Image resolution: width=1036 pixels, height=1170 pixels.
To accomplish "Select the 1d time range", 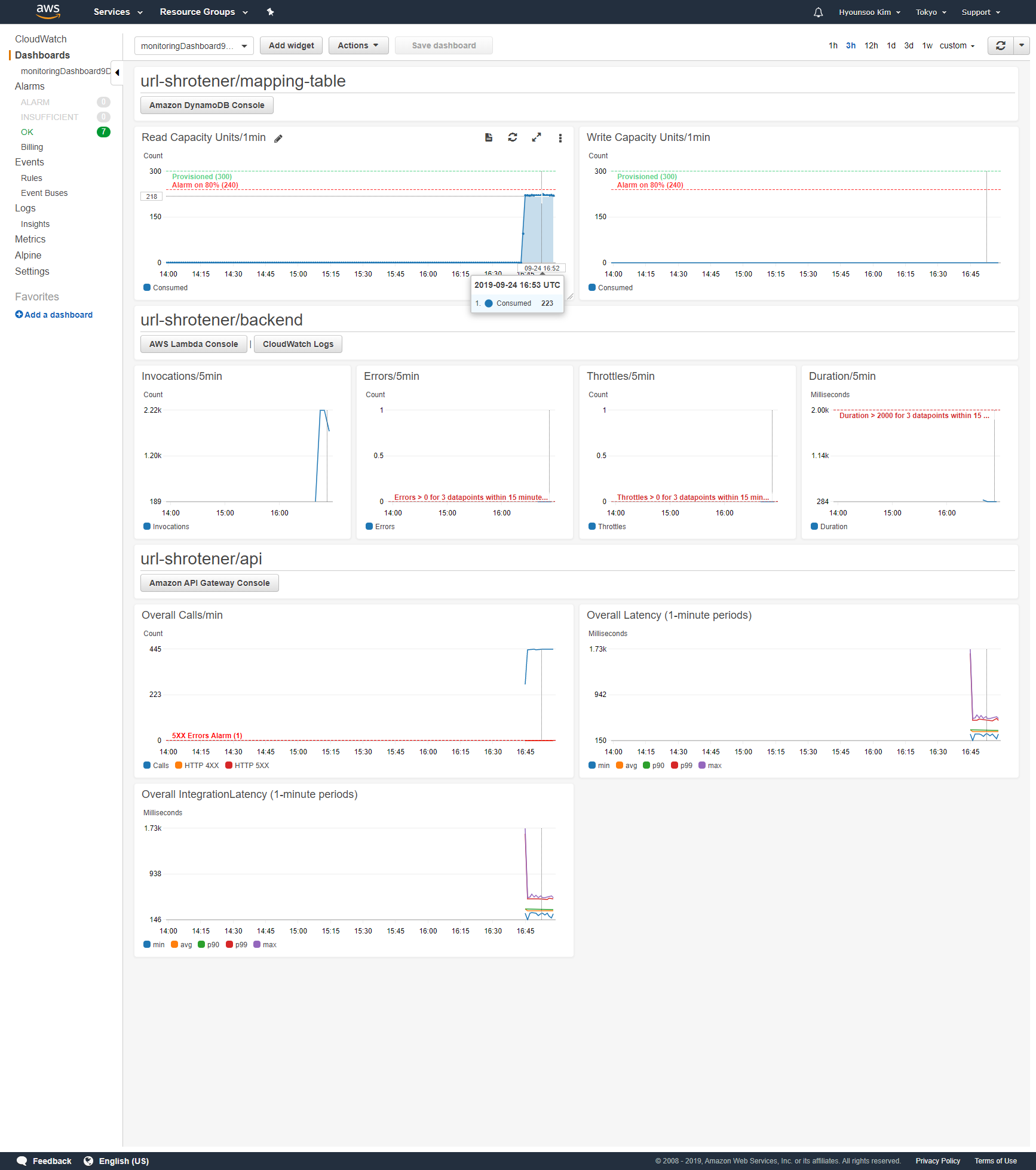I will tap(891, 45).
